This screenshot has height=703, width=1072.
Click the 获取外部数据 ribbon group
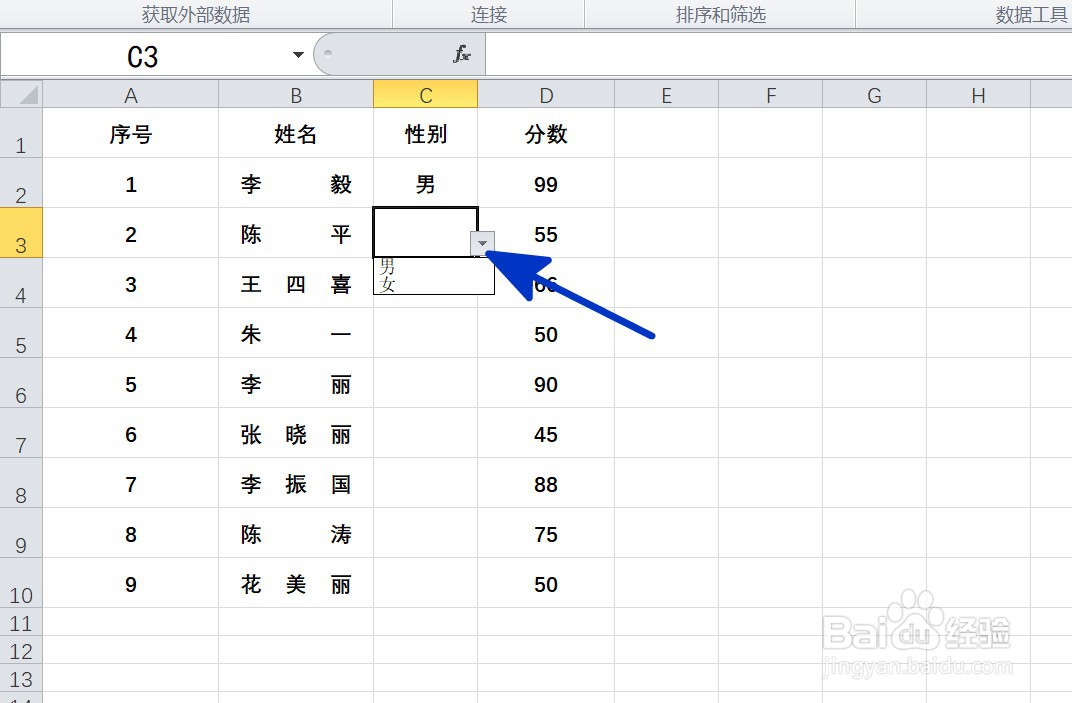point(195,14)
